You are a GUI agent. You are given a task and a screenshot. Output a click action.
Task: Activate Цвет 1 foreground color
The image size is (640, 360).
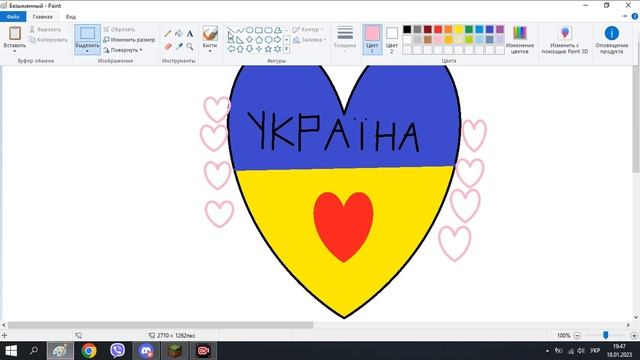(x=372, y=39)
